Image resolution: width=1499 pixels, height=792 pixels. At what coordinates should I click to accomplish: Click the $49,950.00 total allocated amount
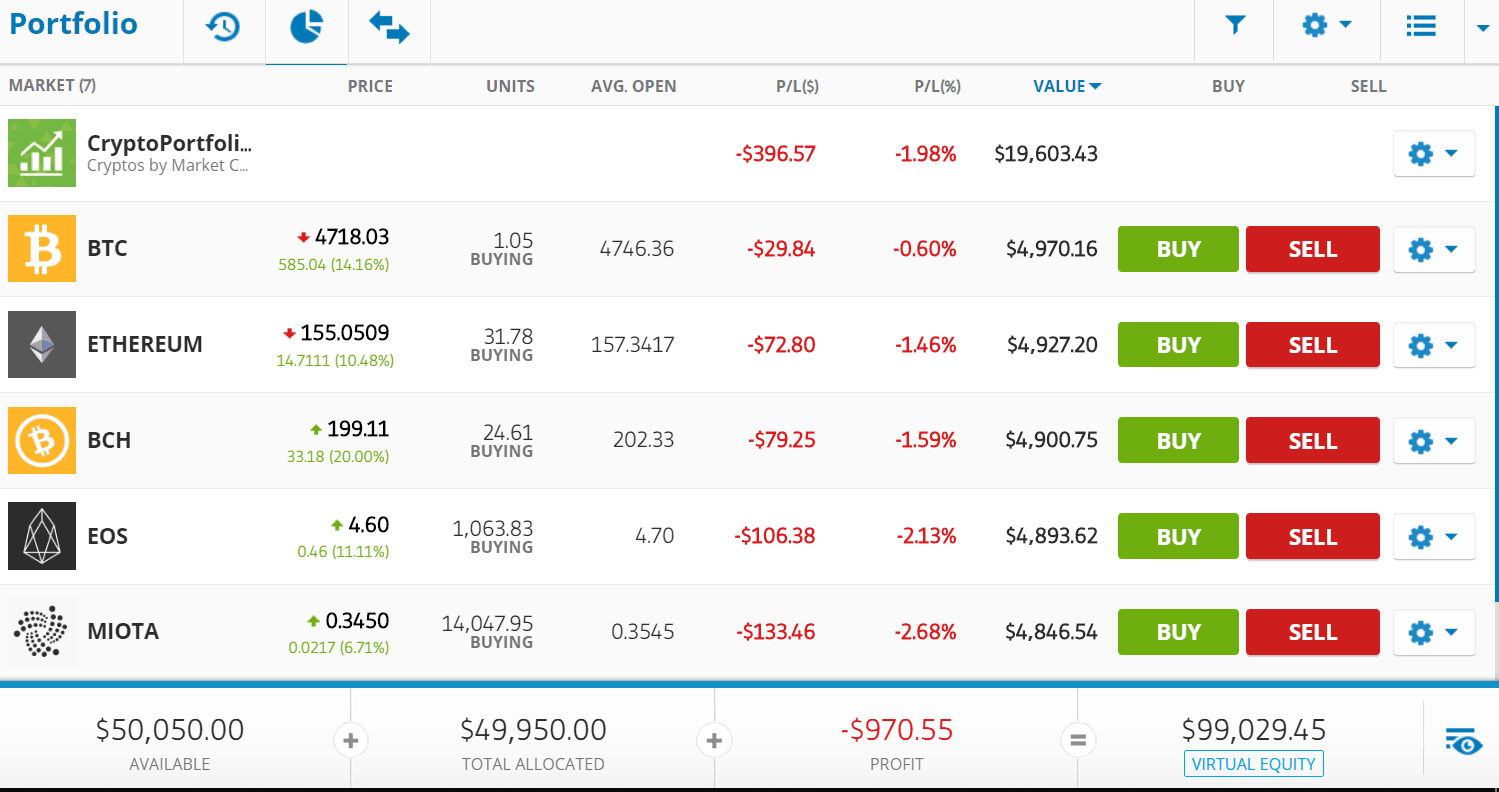coord(533,730)
